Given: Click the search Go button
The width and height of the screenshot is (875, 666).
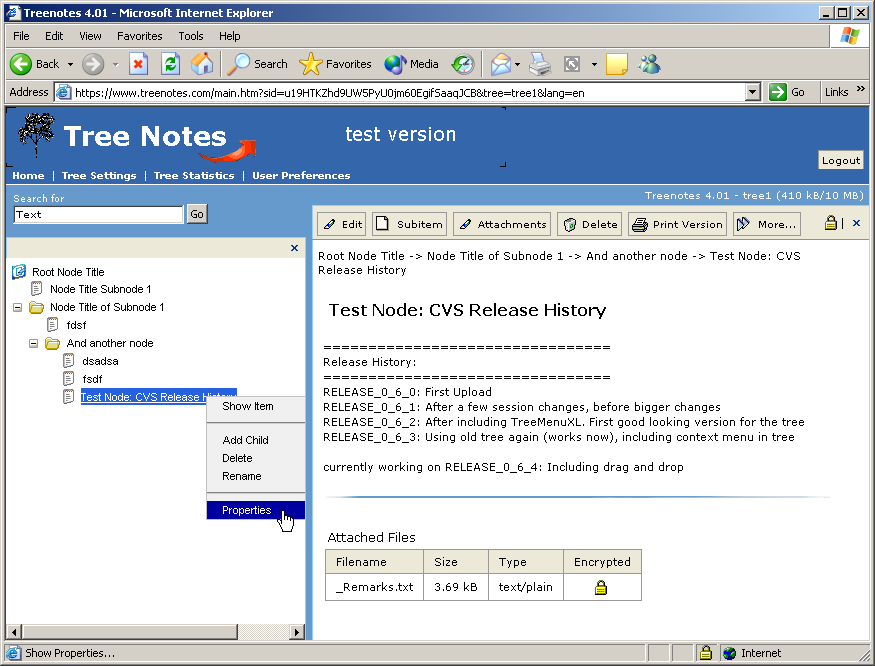Looking at the screenshot, I should coord(197,214).
